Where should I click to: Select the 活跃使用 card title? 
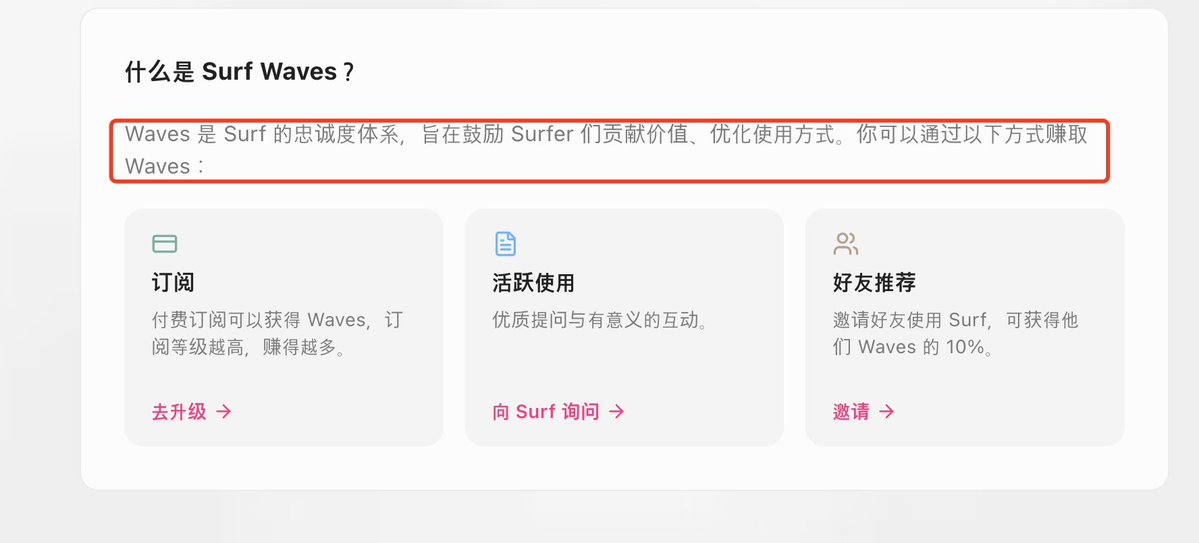pos(533,283)
